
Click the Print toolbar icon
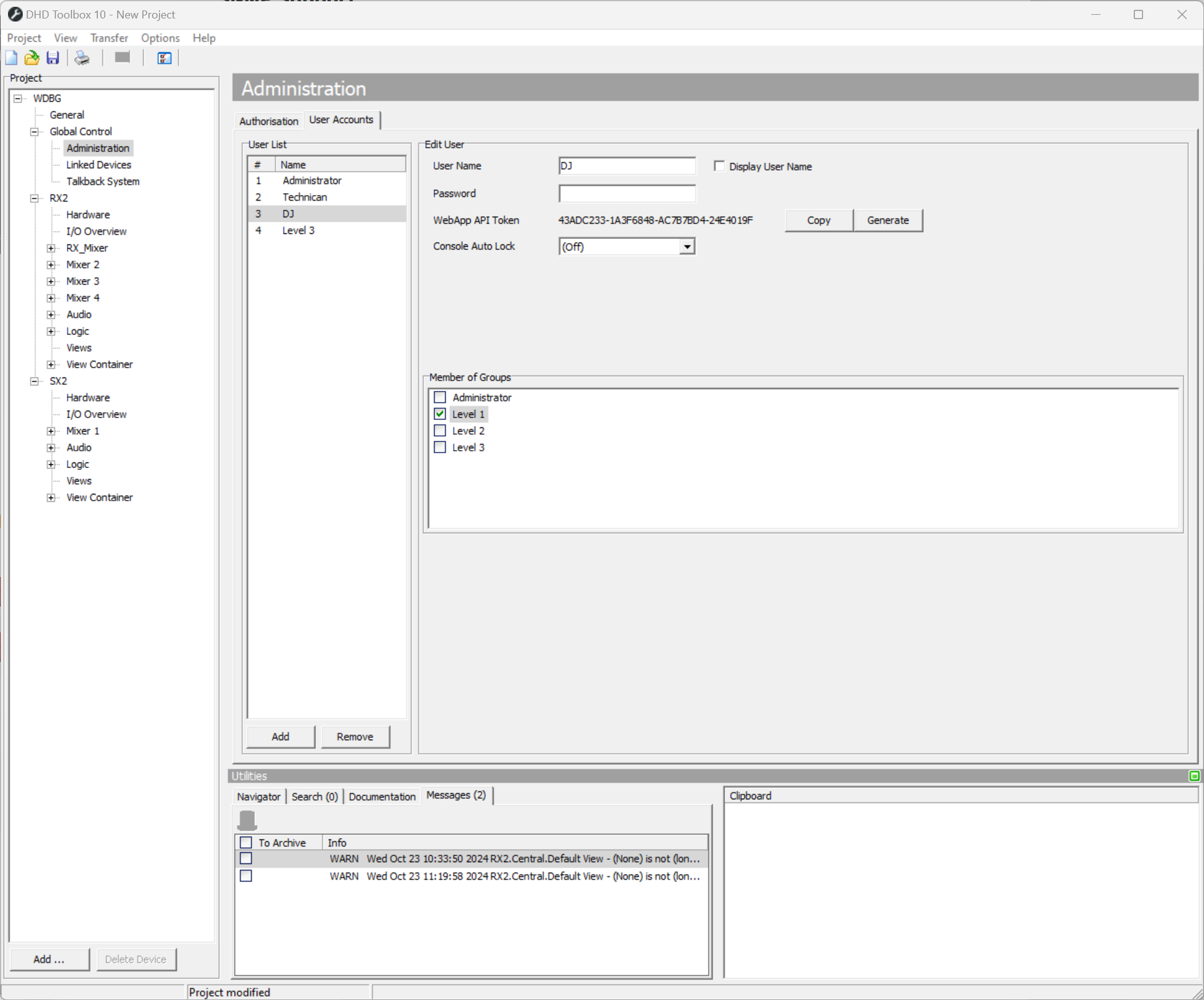(82, 58)
